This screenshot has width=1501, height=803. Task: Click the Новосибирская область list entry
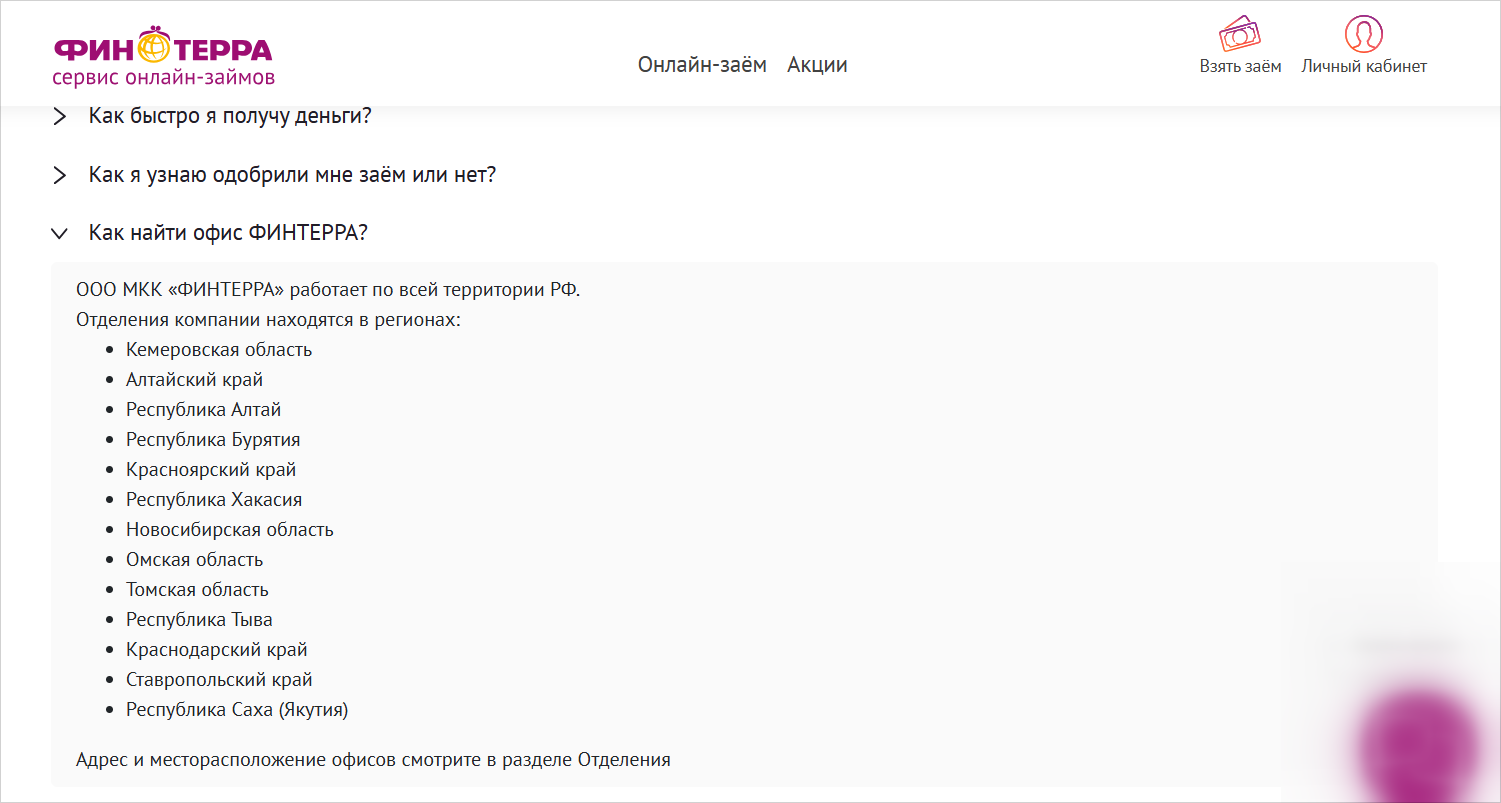click(x=230, y=530)
